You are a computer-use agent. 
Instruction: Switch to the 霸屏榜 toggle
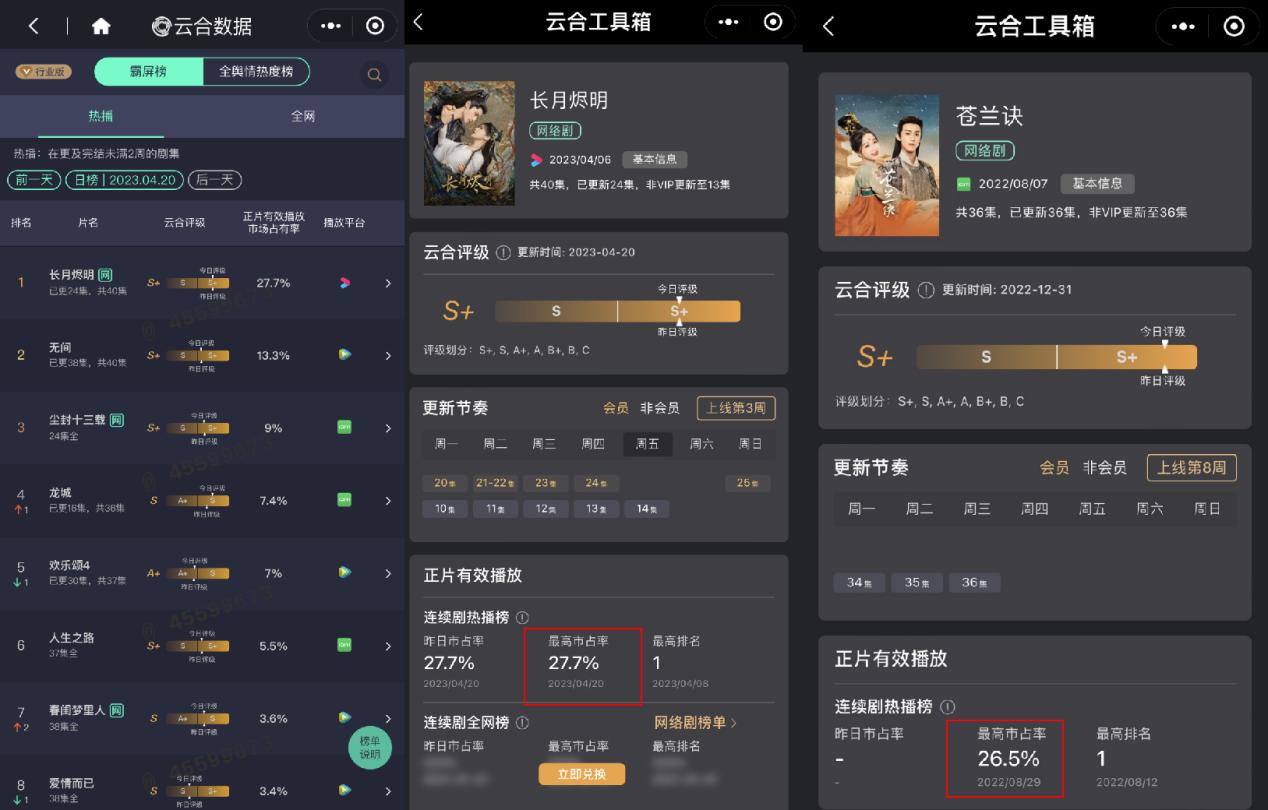(x=148, y=72)
